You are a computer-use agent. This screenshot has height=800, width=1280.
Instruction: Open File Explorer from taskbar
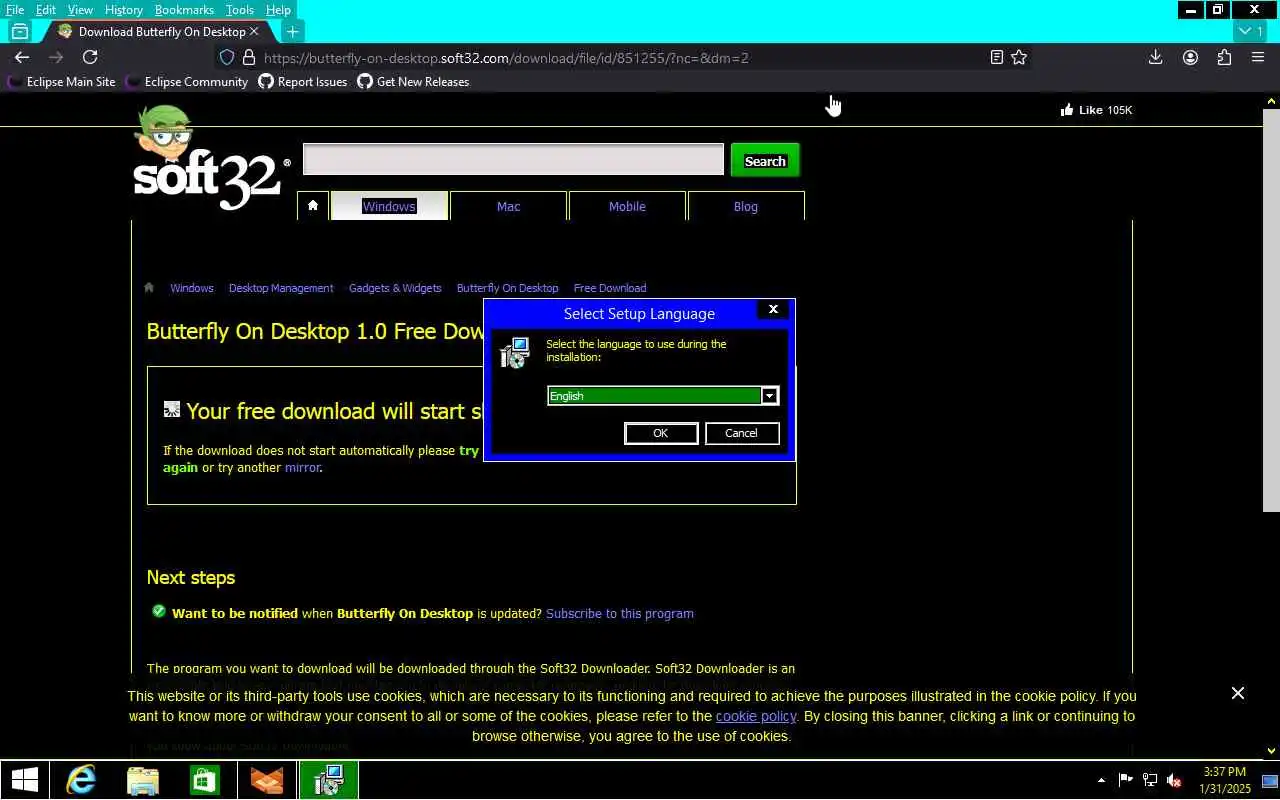coord(142,780)
